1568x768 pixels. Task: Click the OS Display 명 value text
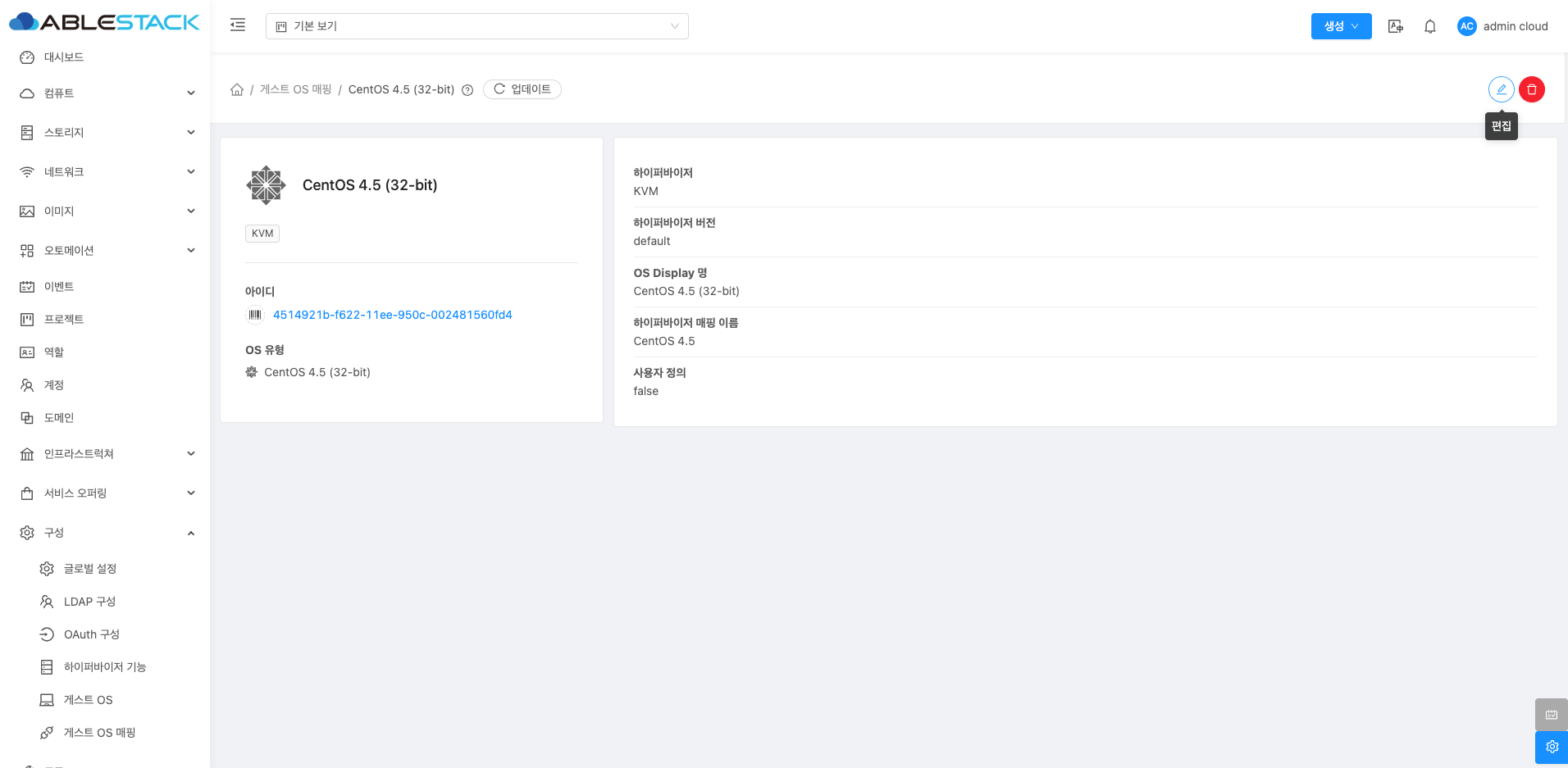click(686, 291)
